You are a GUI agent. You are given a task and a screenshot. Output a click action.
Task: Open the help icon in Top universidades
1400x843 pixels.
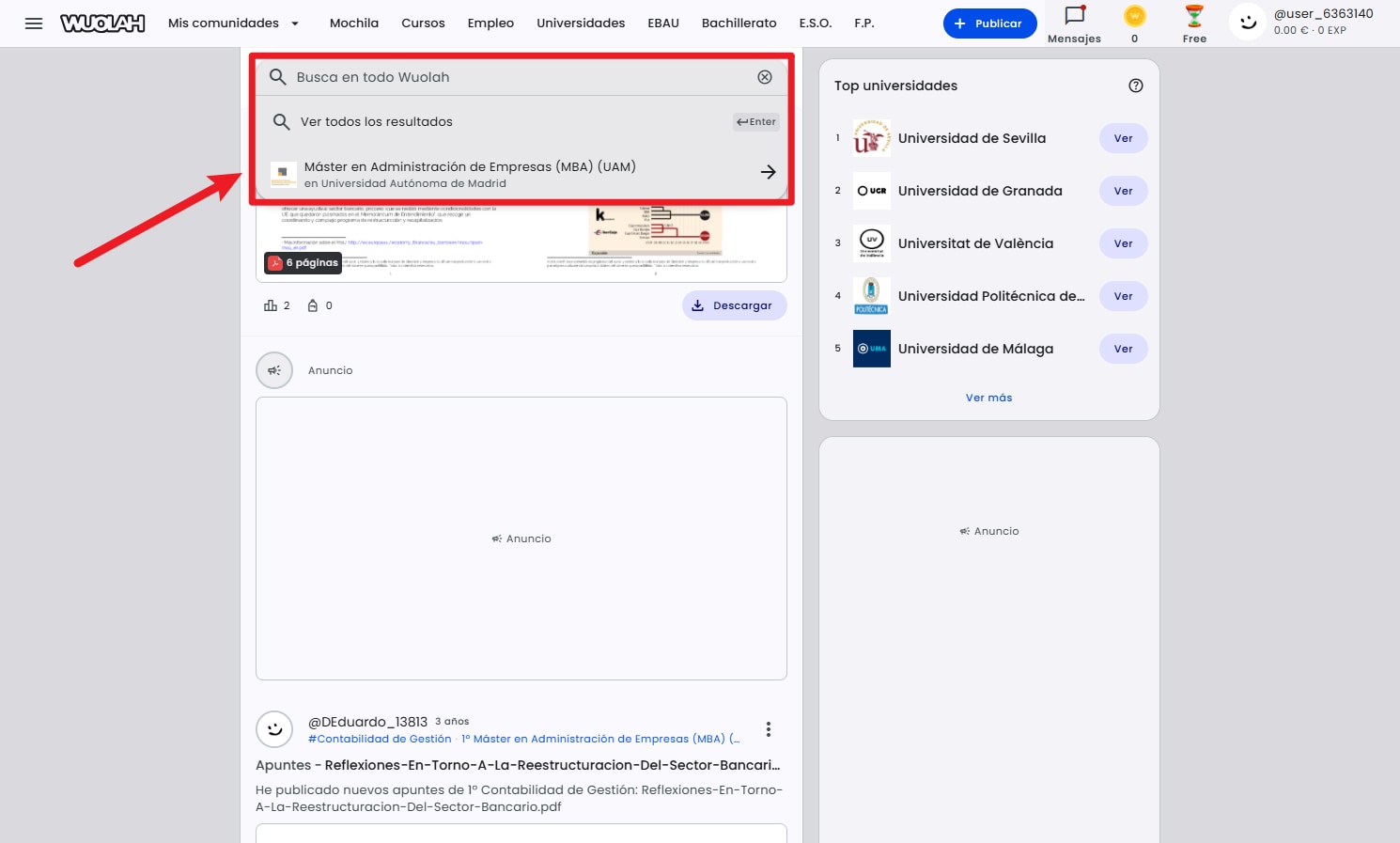point(1136,86)
